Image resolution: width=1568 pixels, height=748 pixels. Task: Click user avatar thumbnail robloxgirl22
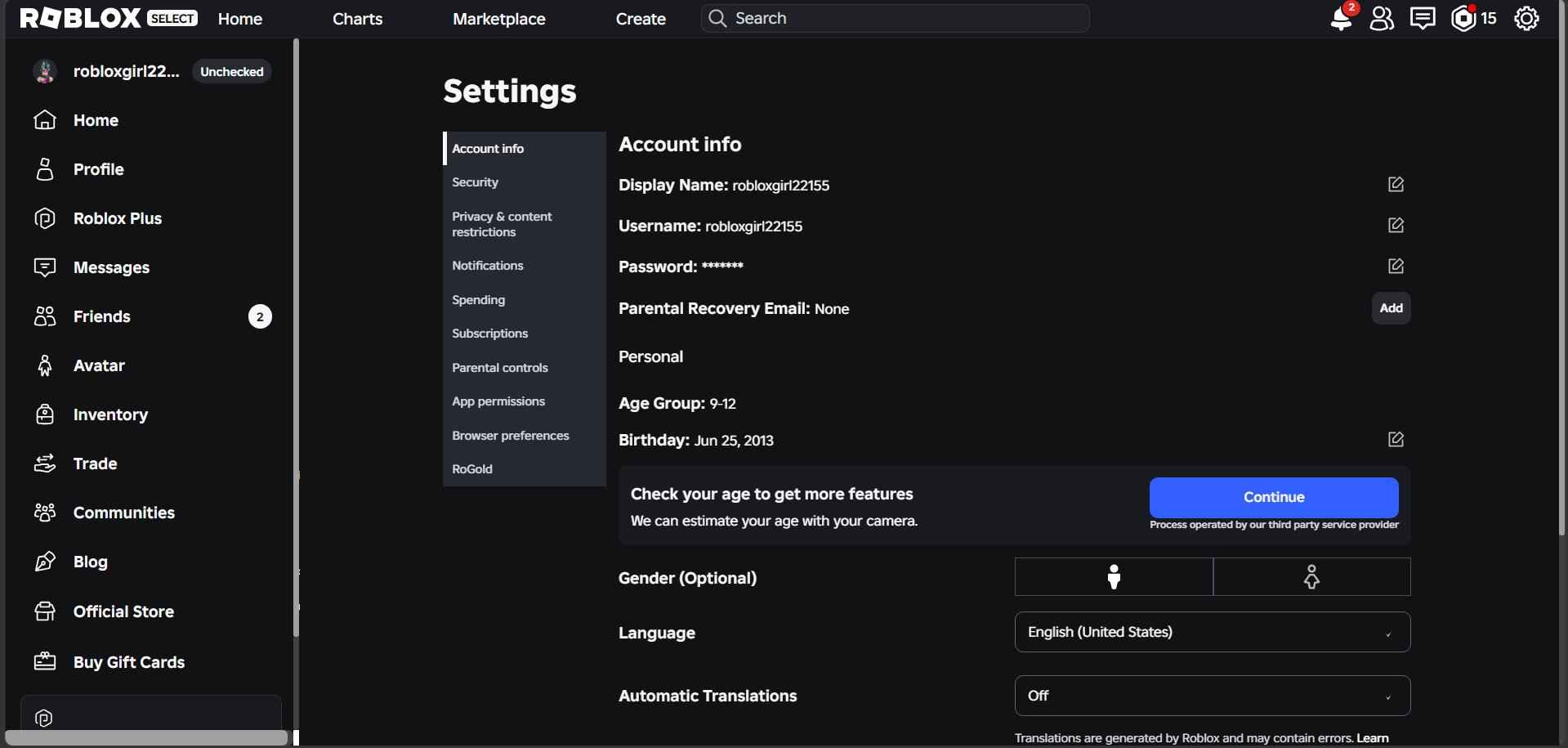click(45, 71)
